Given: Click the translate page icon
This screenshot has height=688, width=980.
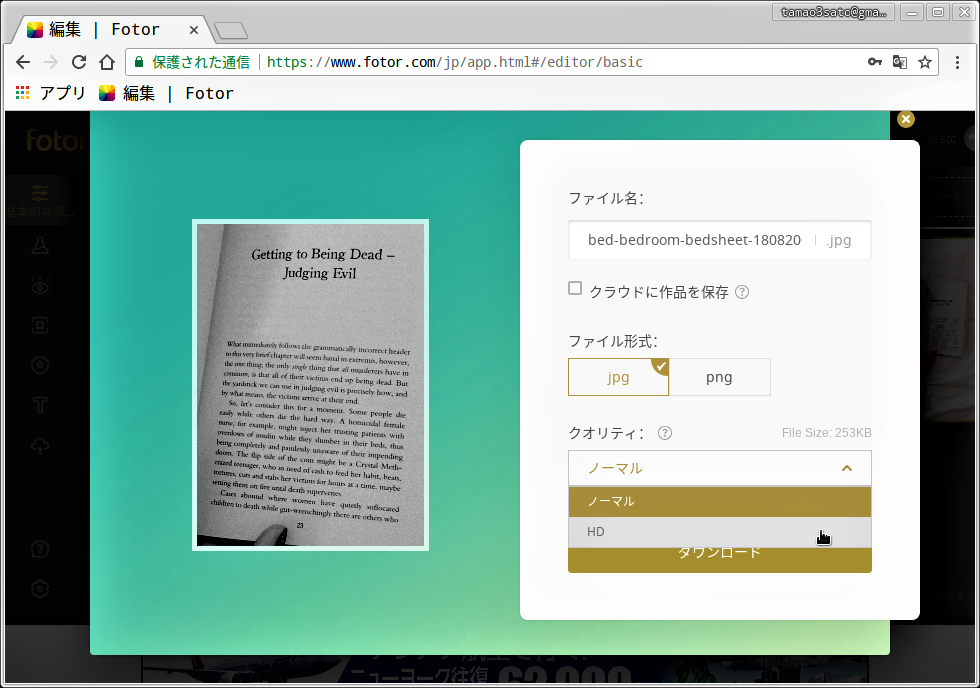Looking at the screenshot, I should (900, 62).
